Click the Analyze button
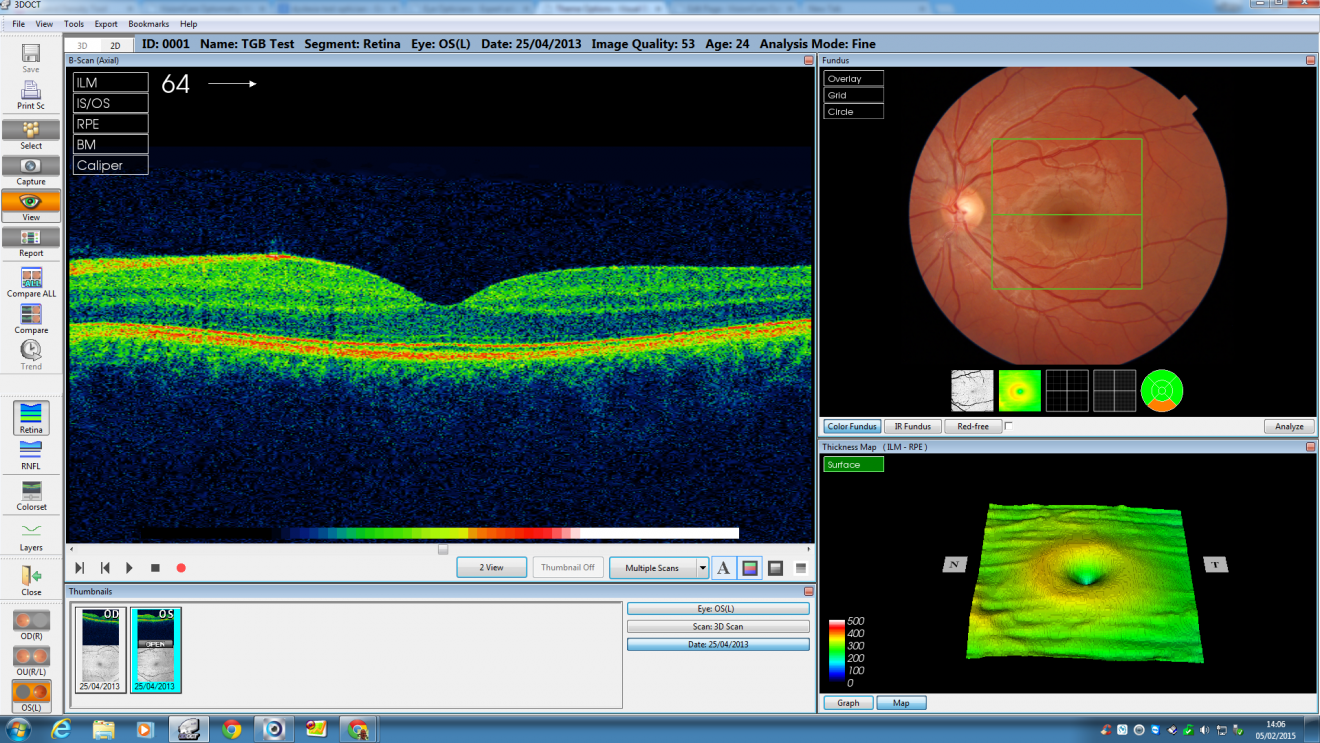Screen dimensions: 1320x743 (1288, 426)
